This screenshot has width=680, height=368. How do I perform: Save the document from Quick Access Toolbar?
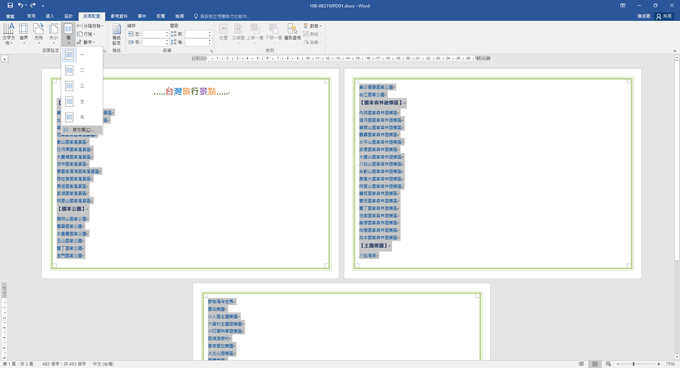click(x=10, y=6)
